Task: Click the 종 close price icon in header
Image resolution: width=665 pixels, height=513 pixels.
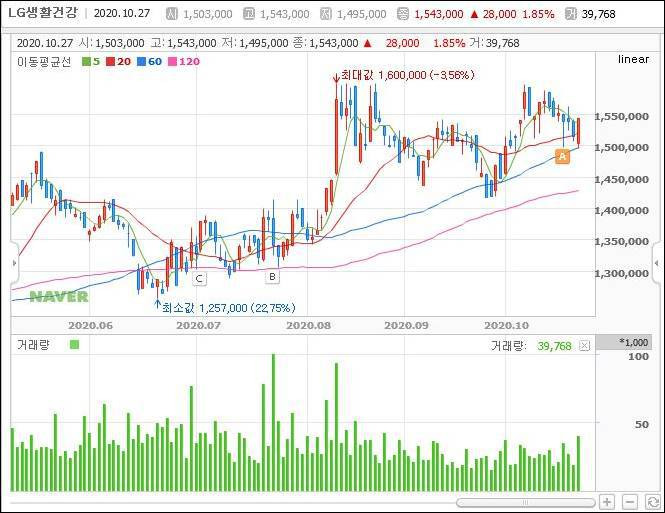Action: tap(402, 14)
